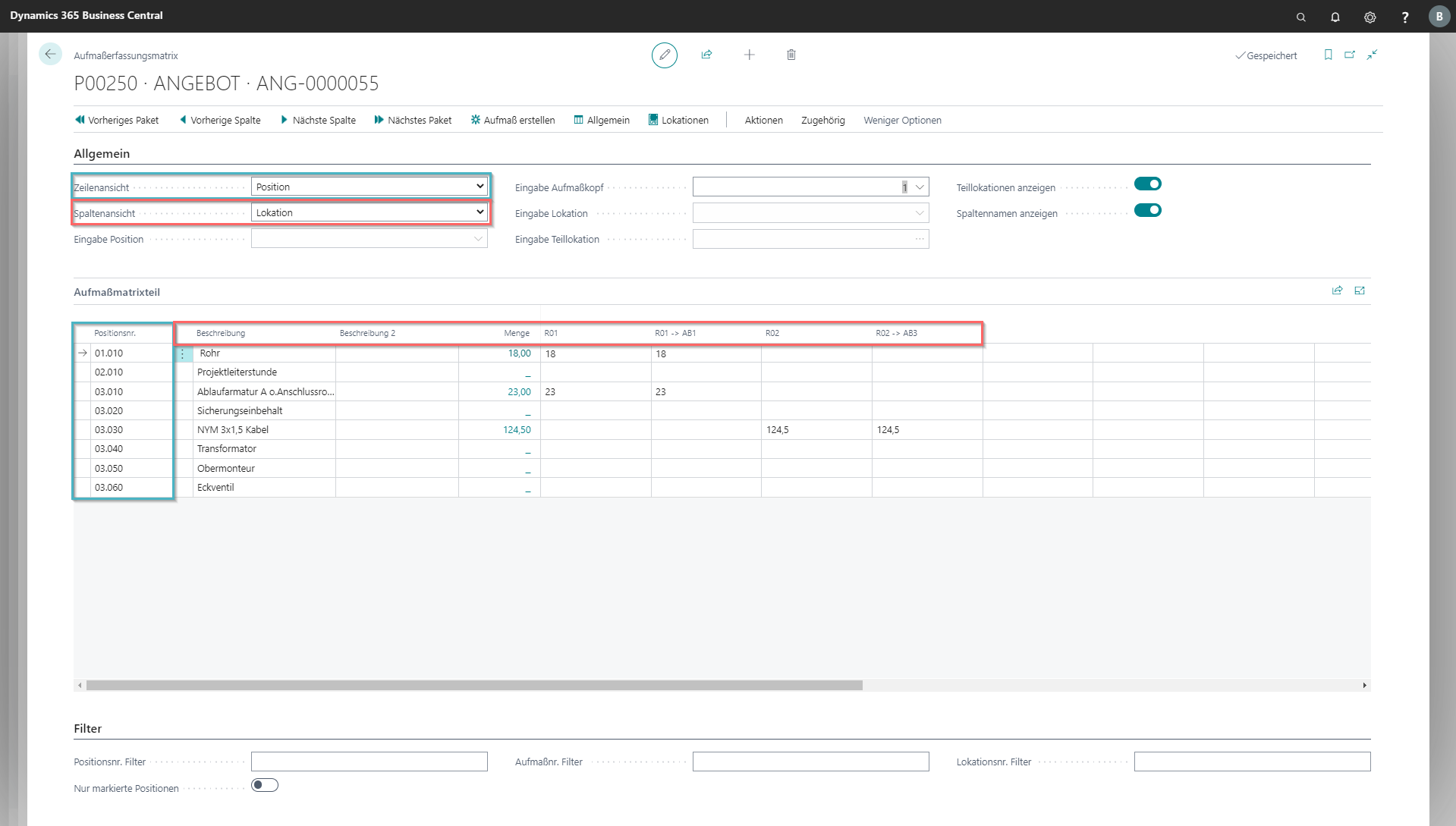Open the Aktionen menu

coord(763,120)
